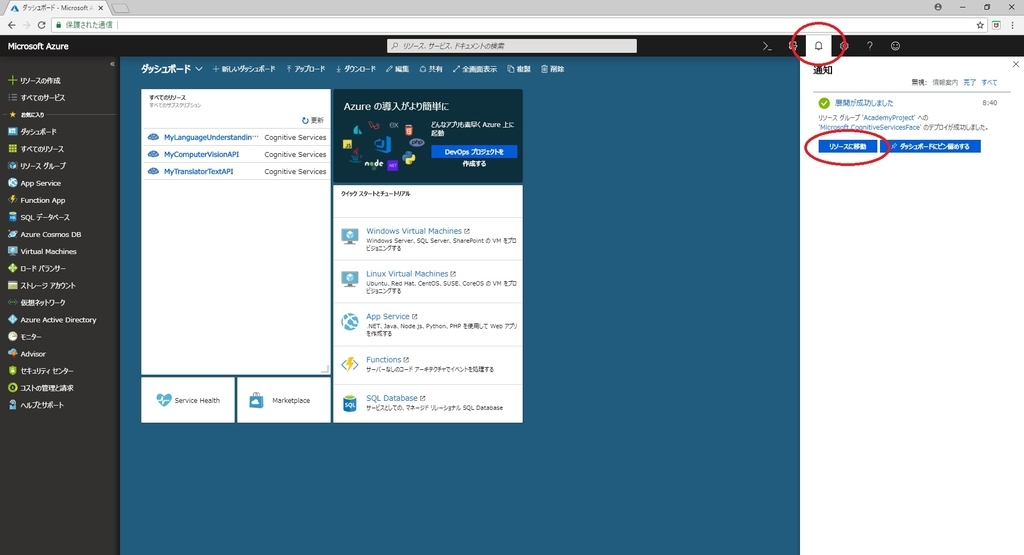Image resolution: width=1024 pixels, height=555 pixels.
Task: Open the Windows Virtual Machines quickstart link
Action: (418, 231)
